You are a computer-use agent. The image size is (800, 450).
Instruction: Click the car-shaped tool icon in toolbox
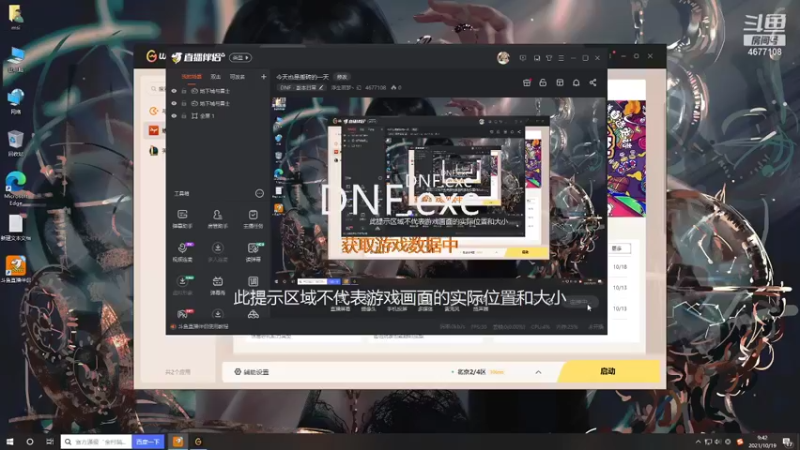[253, 314]
